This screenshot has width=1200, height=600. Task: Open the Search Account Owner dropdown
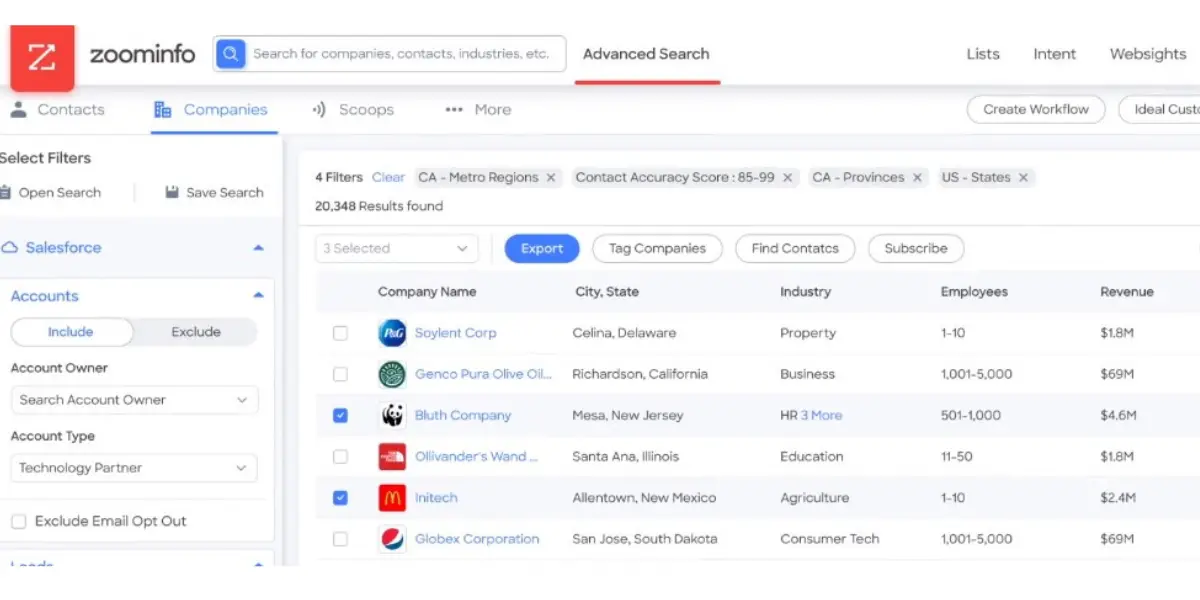pyautogui.click(x=134, y=400)
